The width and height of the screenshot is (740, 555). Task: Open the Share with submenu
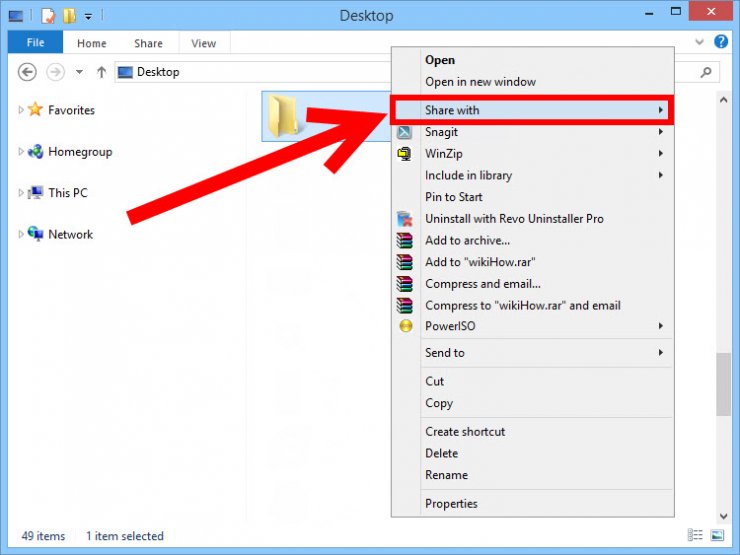[x=532, y=110]
